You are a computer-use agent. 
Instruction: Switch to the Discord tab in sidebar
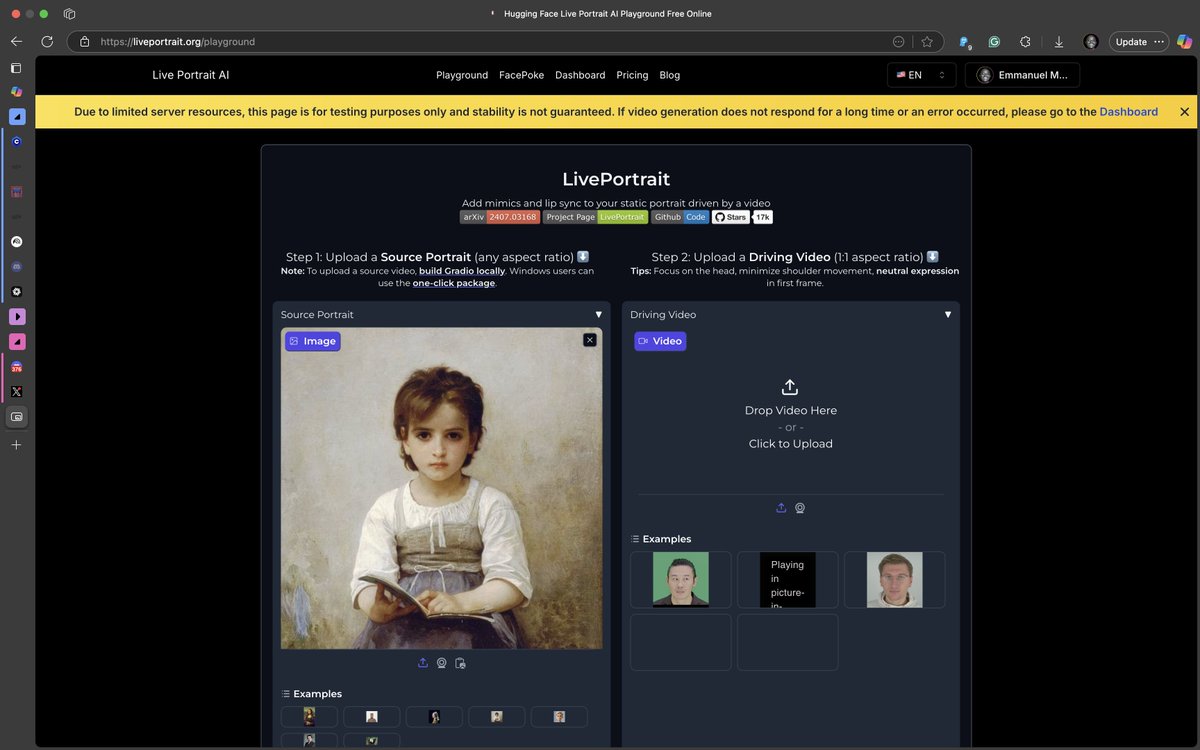click(x=16, y=267)
